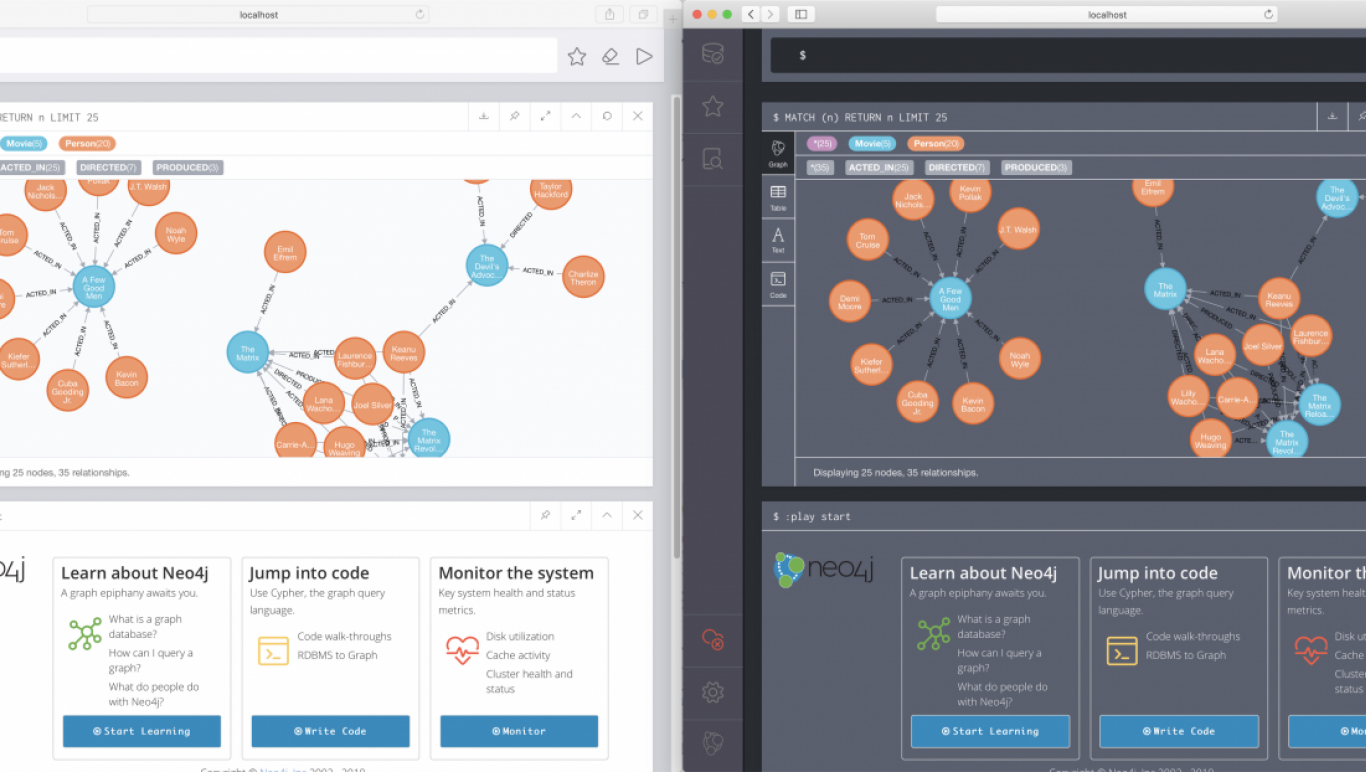The image size is (1366, 772).
Task: Open the Favorites star in the dark sidebar
Action: click(x=713, y=105)
